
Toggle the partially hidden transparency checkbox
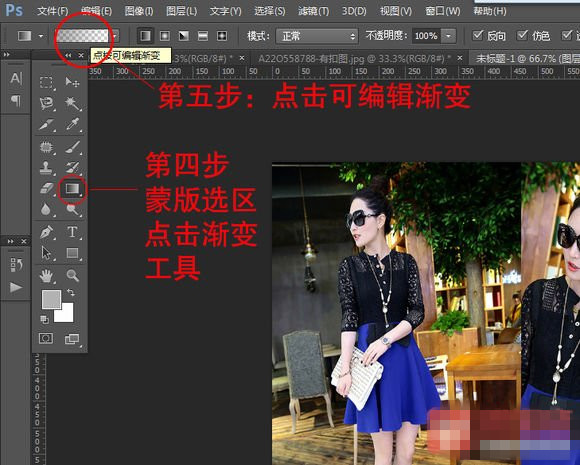pyautogui.click(x=567, y=35)
